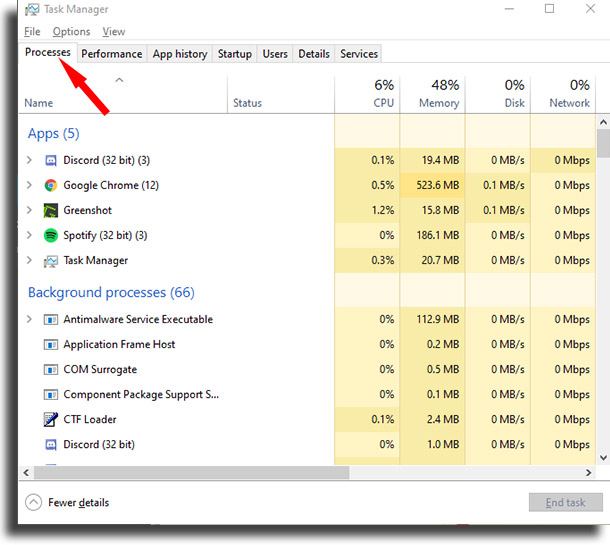This screenshot has height=545, width=610.
Task: Click the 523.6 MB memory cell
Action: (x=433, y=185)
